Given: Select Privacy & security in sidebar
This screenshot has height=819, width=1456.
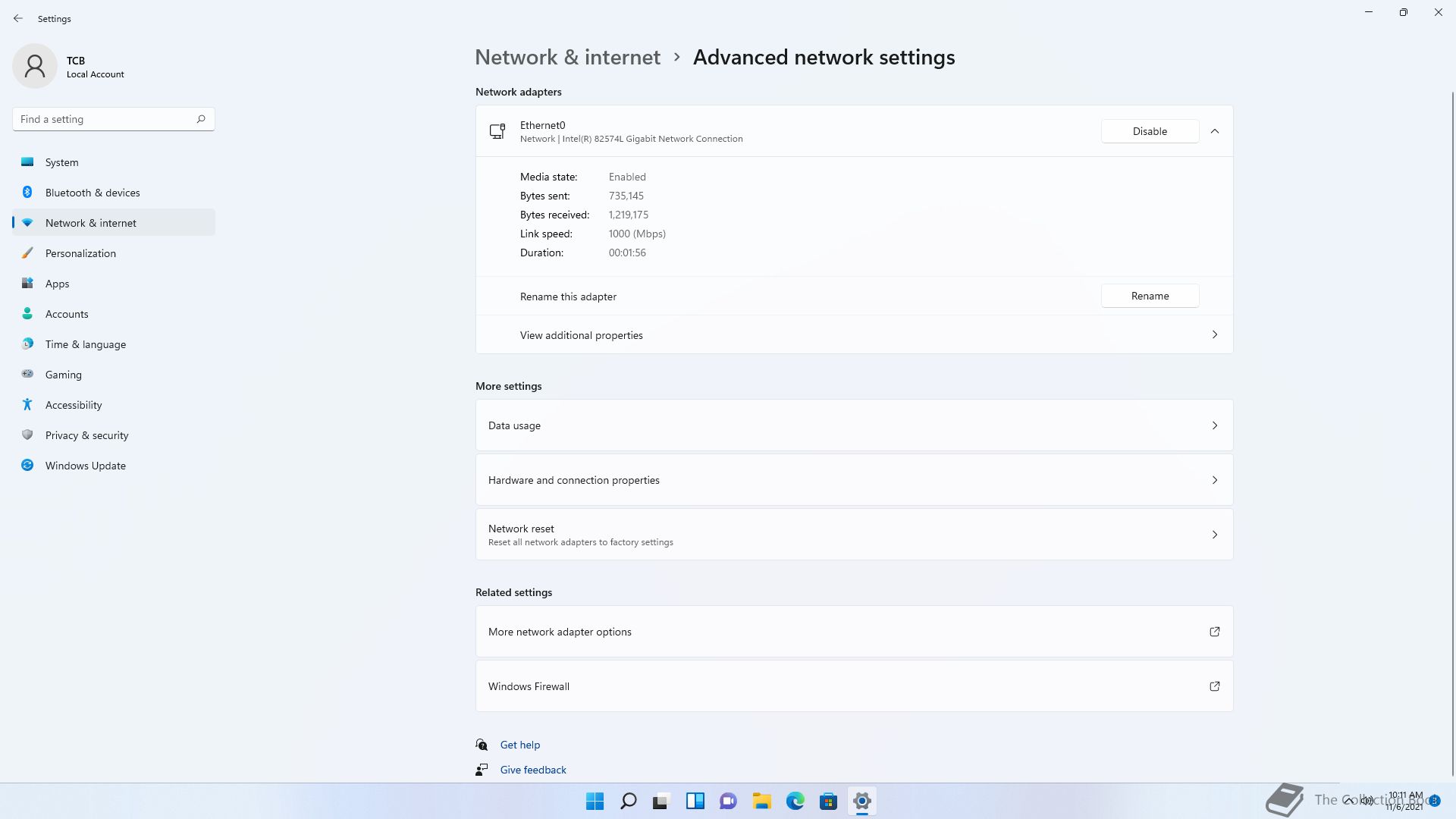Looking at the screenshot, I should [86, 435].
